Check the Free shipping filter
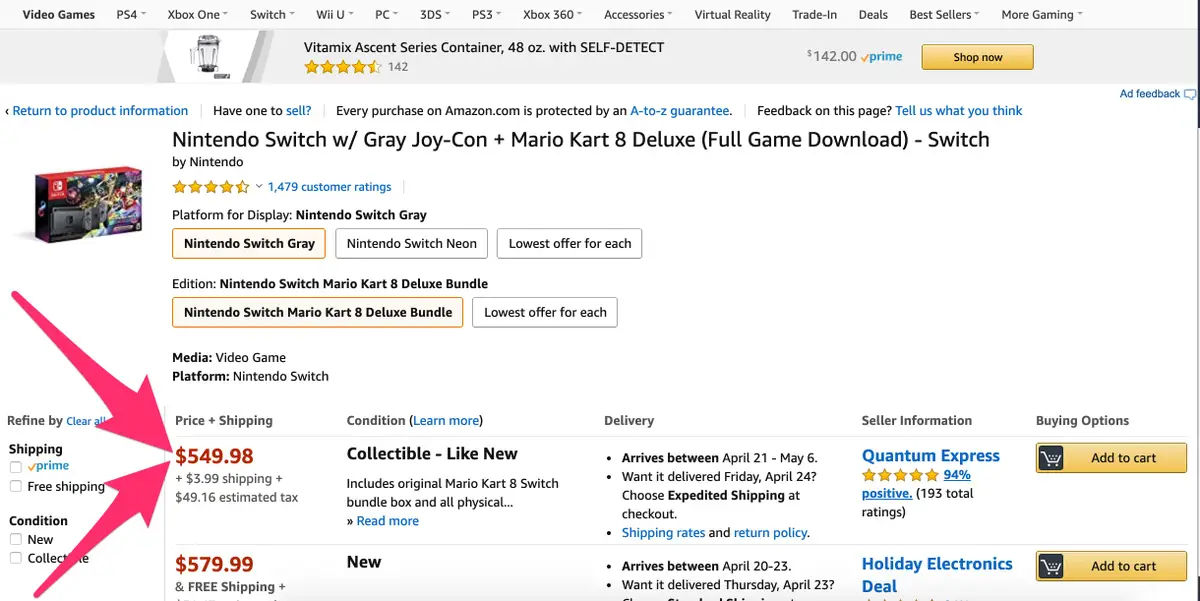Screen dimensions: 1200x601 (x=15, y=487)
